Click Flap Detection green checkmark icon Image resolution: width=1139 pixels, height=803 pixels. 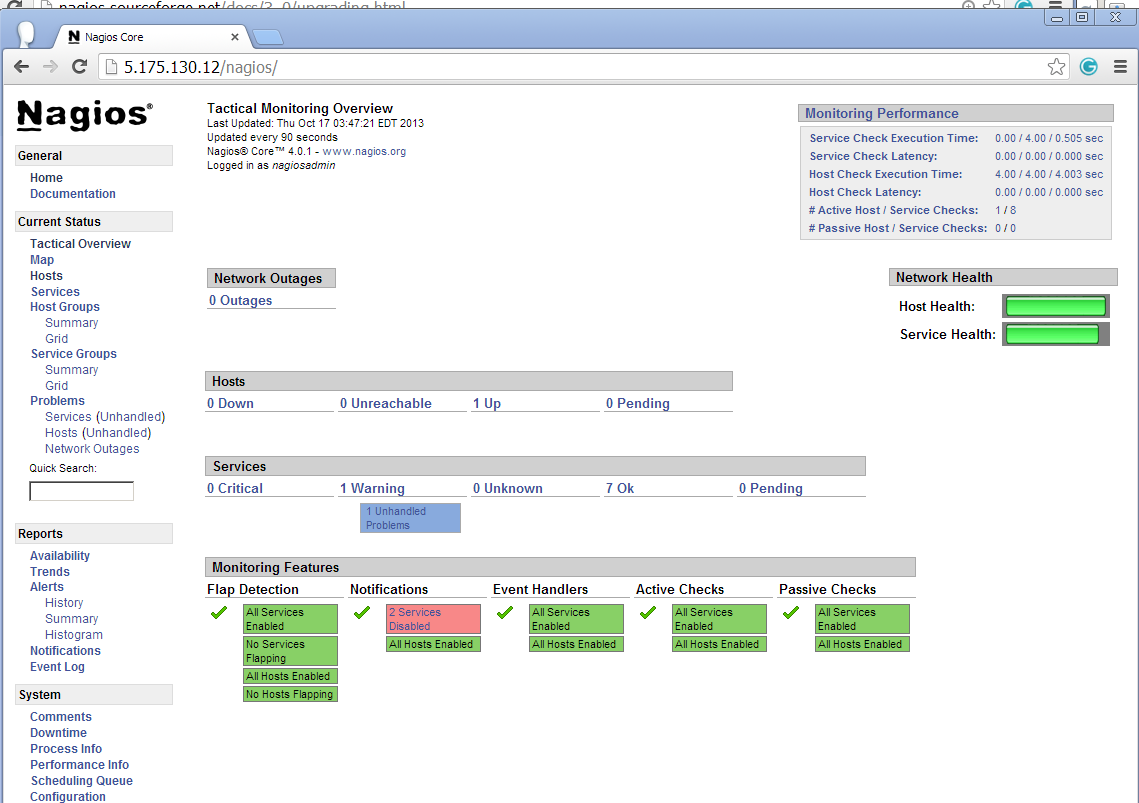click(219, 613)
